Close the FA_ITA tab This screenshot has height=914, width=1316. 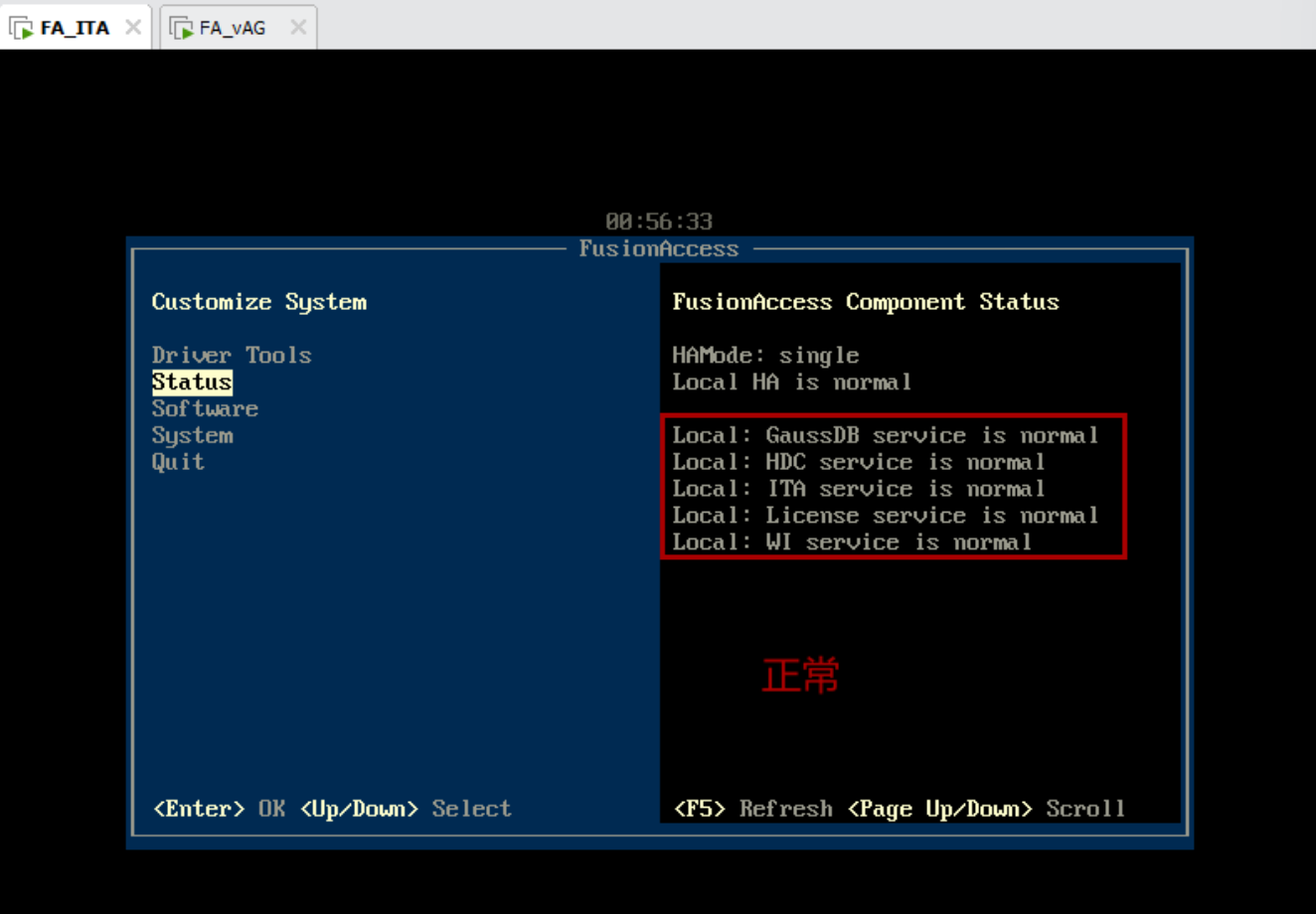pos(133,28)
